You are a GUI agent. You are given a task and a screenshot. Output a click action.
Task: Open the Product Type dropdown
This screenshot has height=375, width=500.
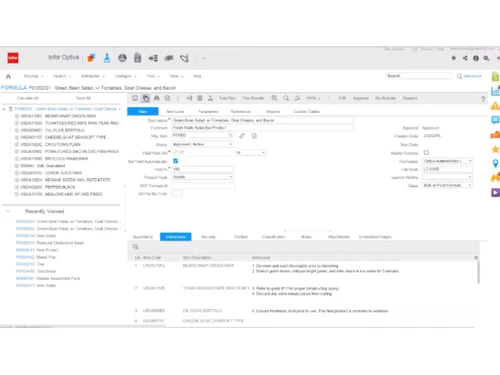pos(202,177)
